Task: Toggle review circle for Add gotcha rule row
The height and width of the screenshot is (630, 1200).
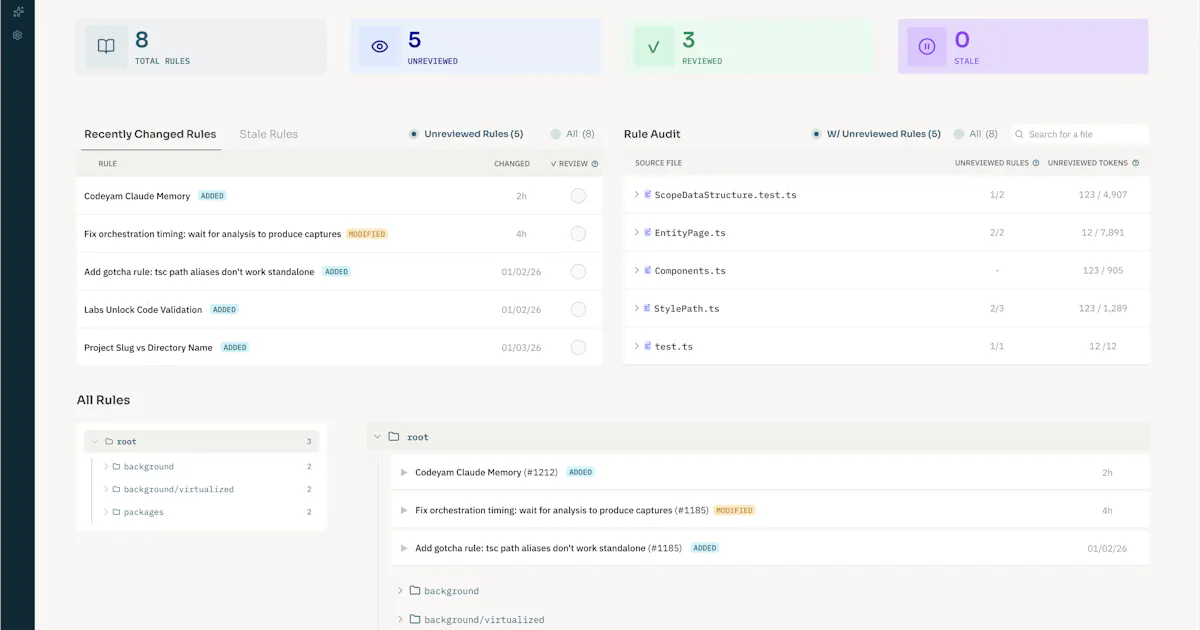Action: [578, 272]
